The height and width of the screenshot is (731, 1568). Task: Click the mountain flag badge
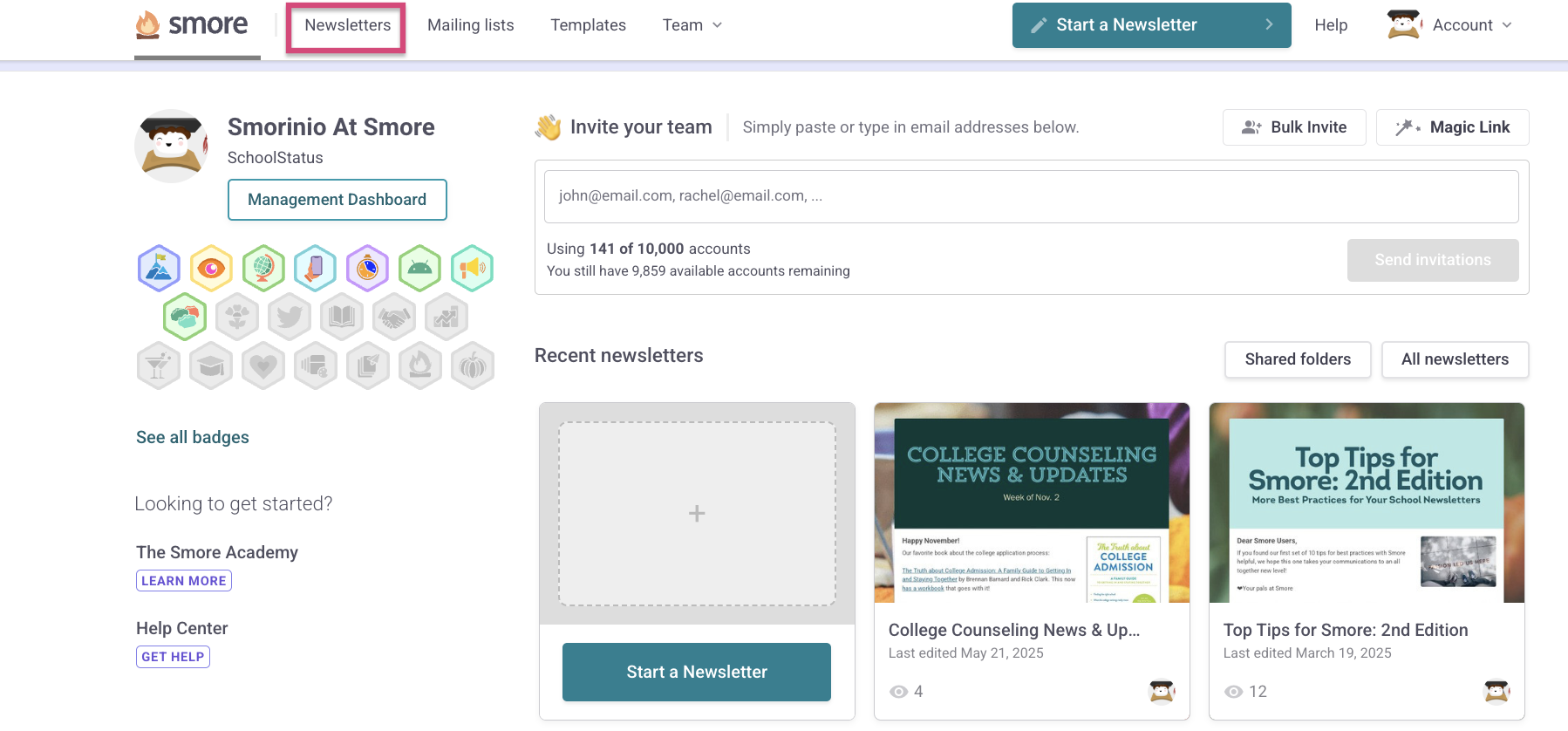159,269
